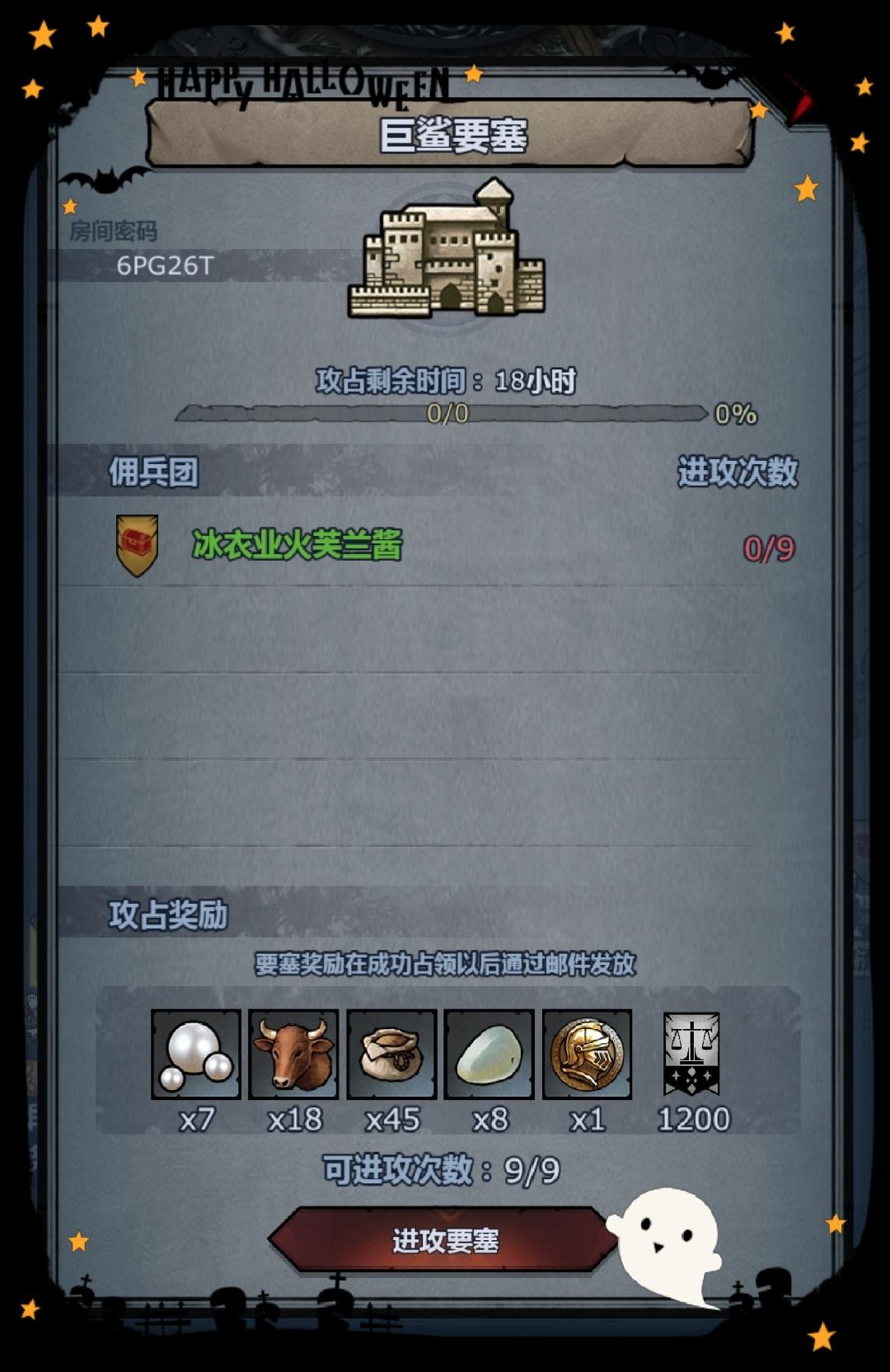Tap the pale stone reward icon
The height and width of the screenshot is (1372, 890).
coord(489,1054)
